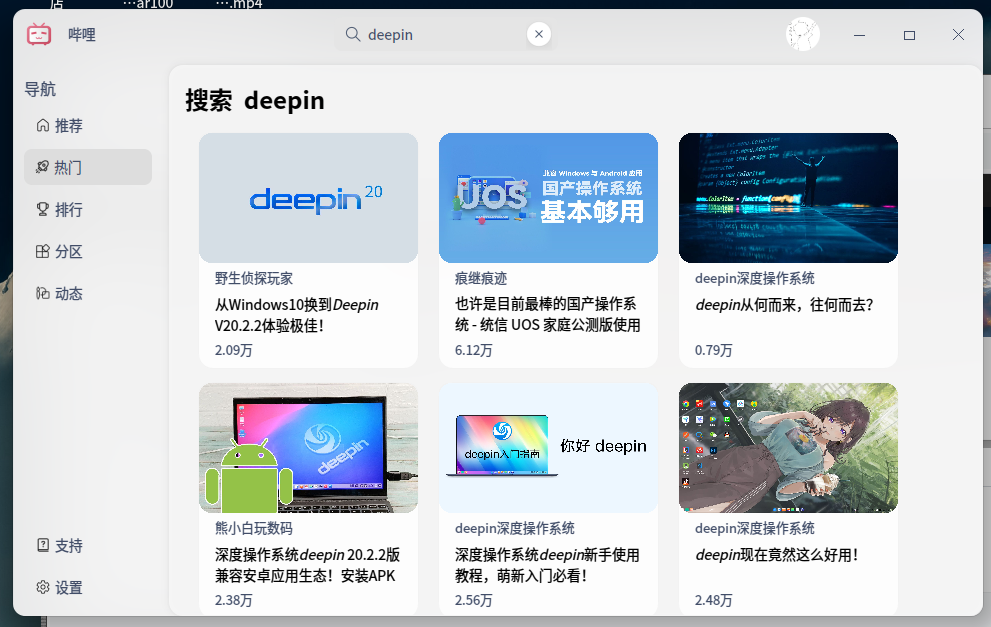Click title 深度操作系统deepin新手使用教程
This screenshot has height=627, width=991.
(547, 565)
